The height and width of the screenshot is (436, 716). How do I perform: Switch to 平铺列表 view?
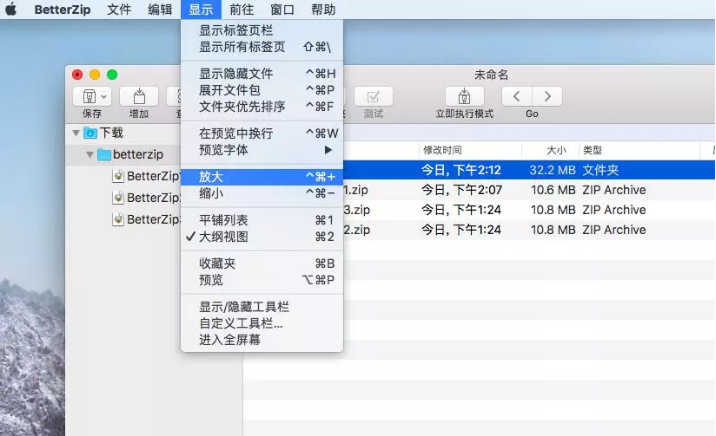(262, 220)
